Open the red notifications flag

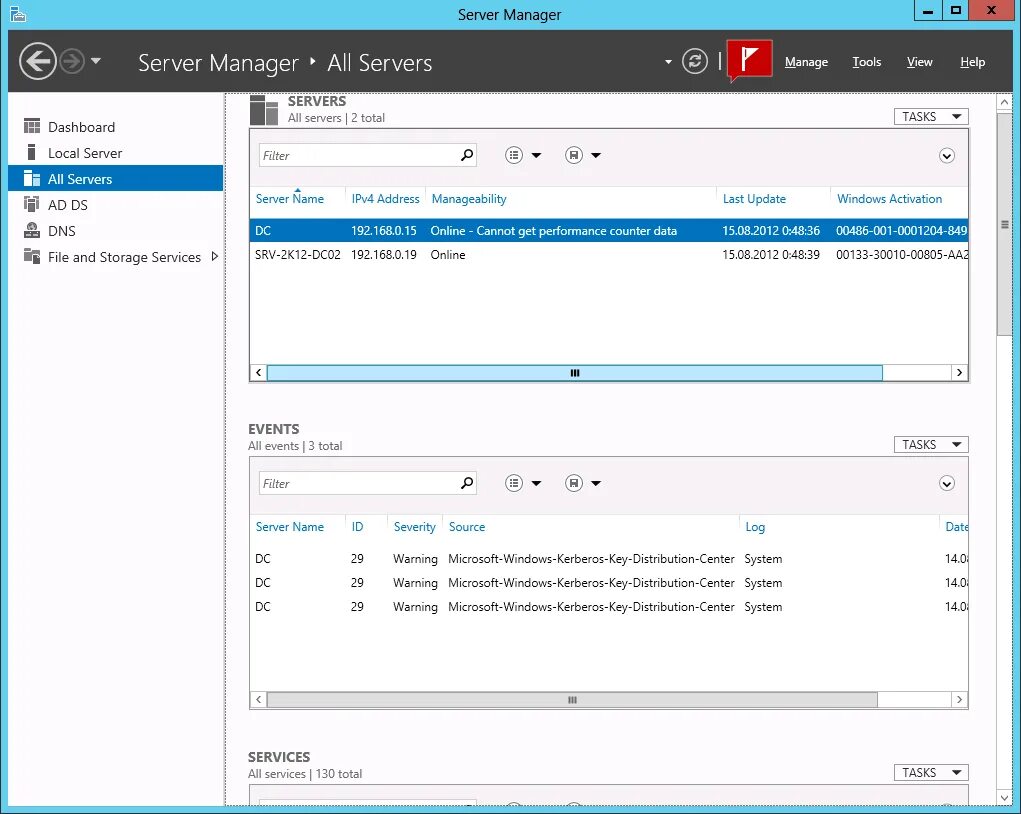[749, 60]
